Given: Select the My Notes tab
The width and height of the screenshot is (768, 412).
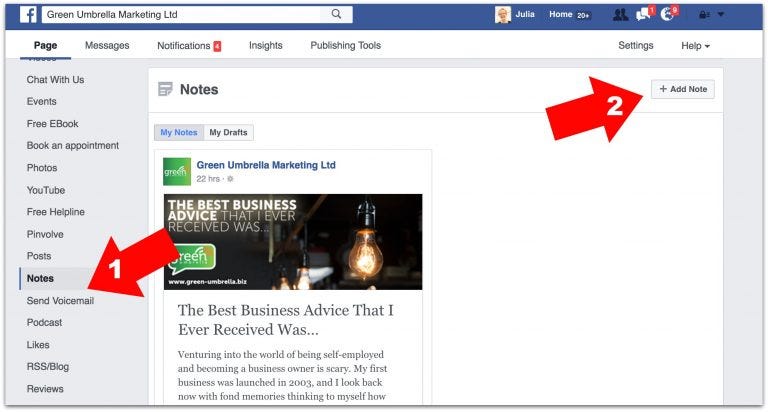Looking at the screenshot, I should (x=179, y=132).
